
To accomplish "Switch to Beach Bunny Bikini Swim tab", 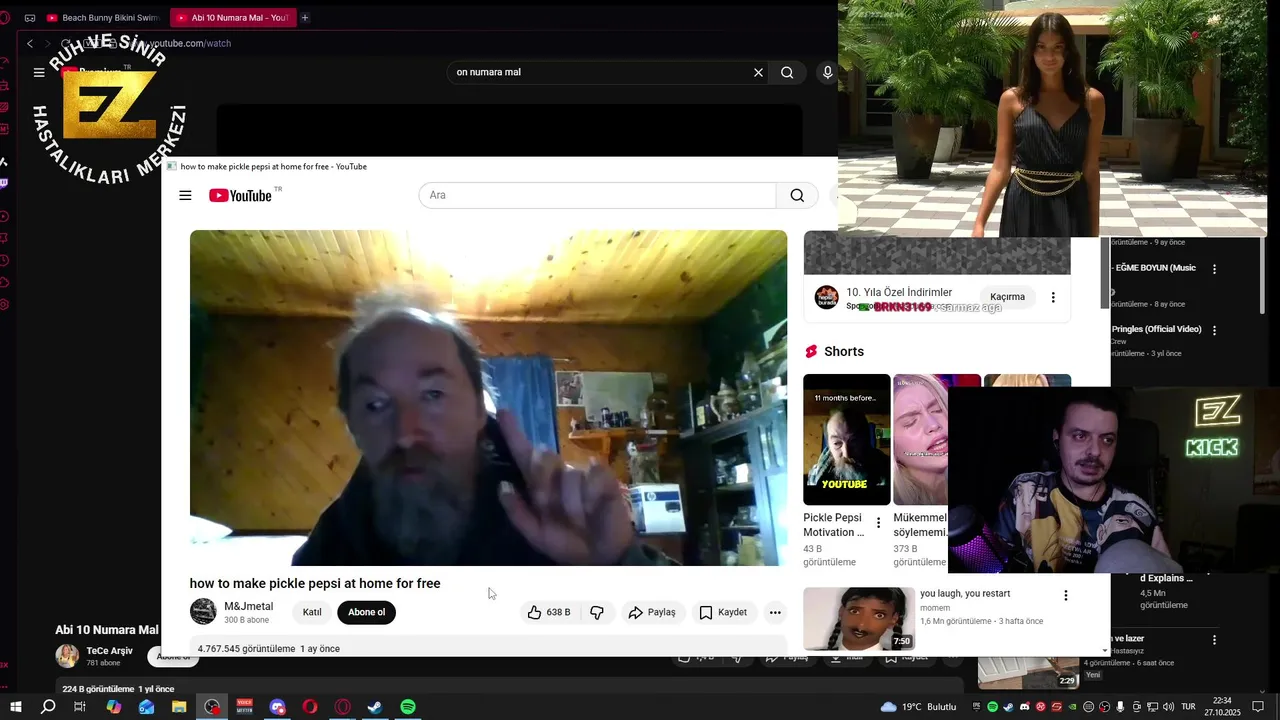I will pos(103,17).
